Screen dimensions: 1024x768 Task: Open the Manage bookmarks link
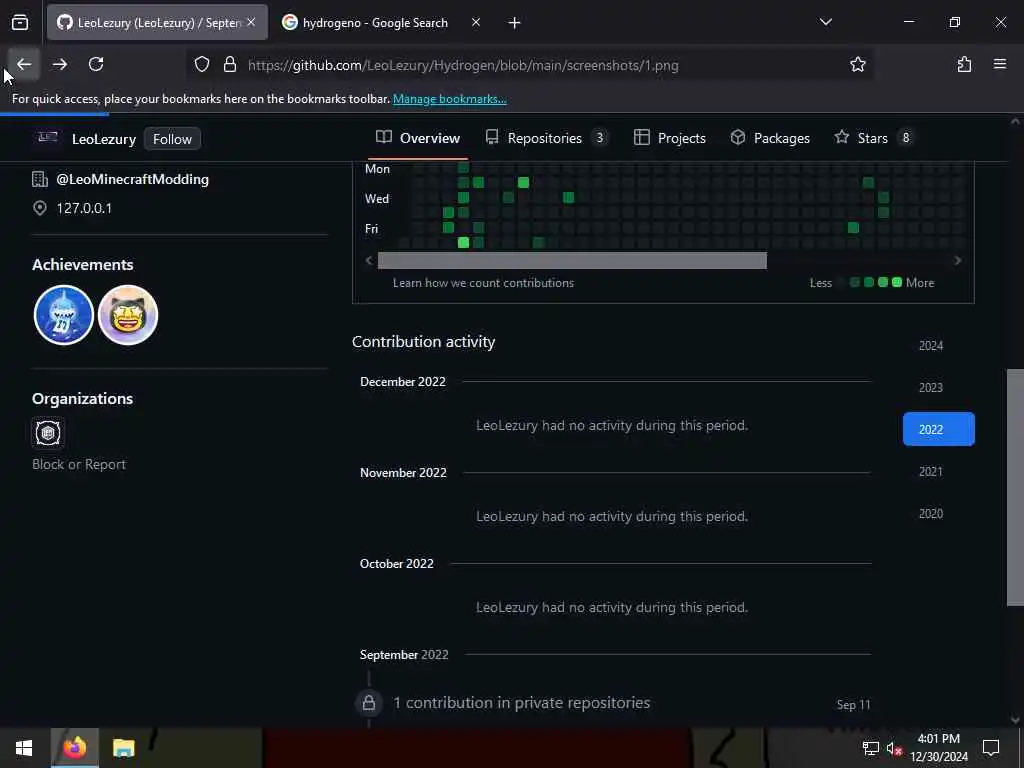450,99
